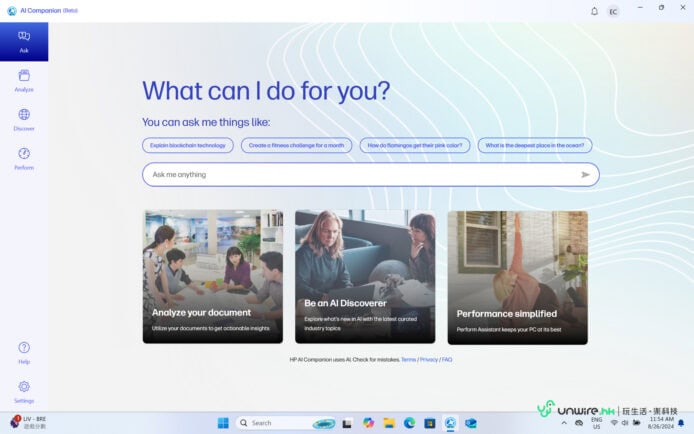
Task: Open the 'Performance simplified' card
Action: (517, 277)
